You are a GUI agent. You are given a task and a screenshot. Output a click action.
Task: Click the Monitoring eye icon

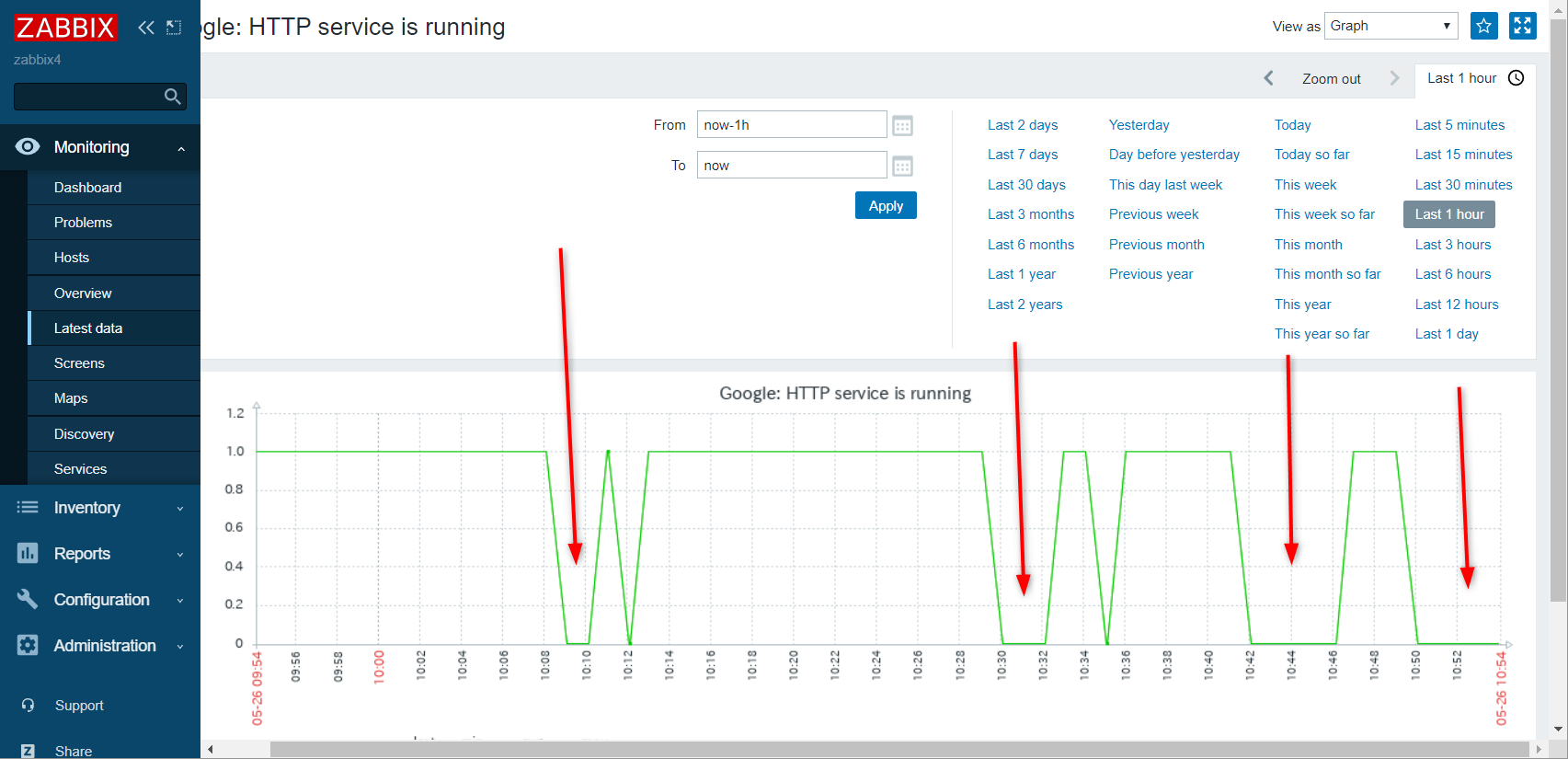(28, 147)
